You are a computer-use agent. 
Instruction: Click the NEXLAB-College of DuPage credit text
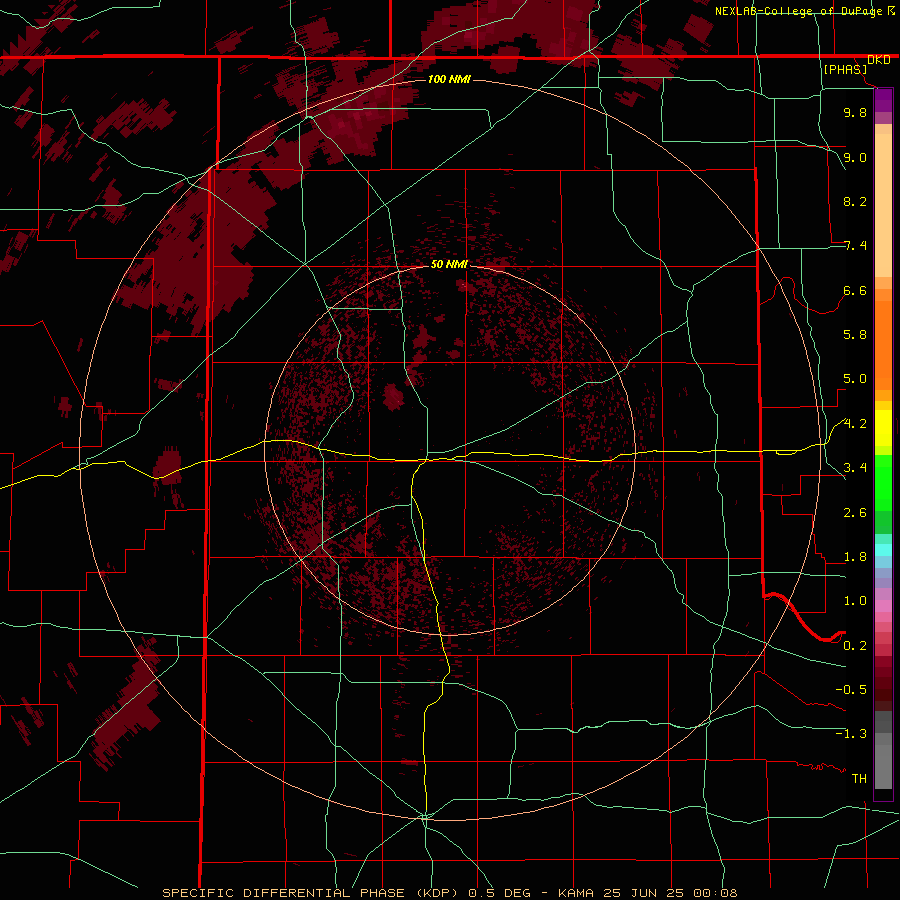pos(798,11)
